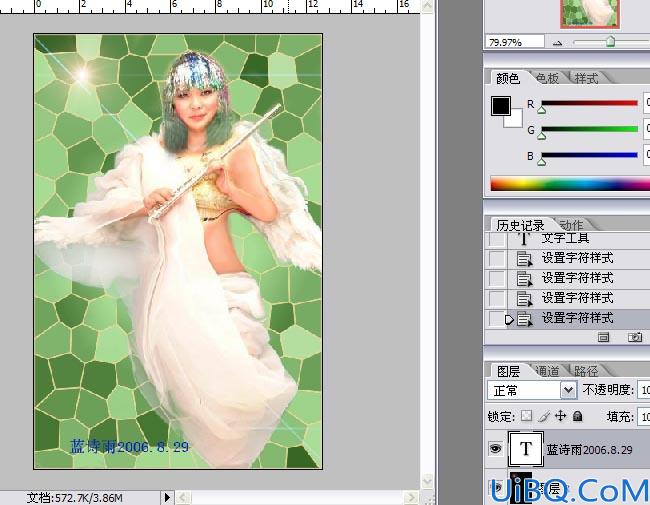The width and height of the screenshot is (650, 505).
Task: Lock image pixels brush icon
Action: tap(544, 416)
